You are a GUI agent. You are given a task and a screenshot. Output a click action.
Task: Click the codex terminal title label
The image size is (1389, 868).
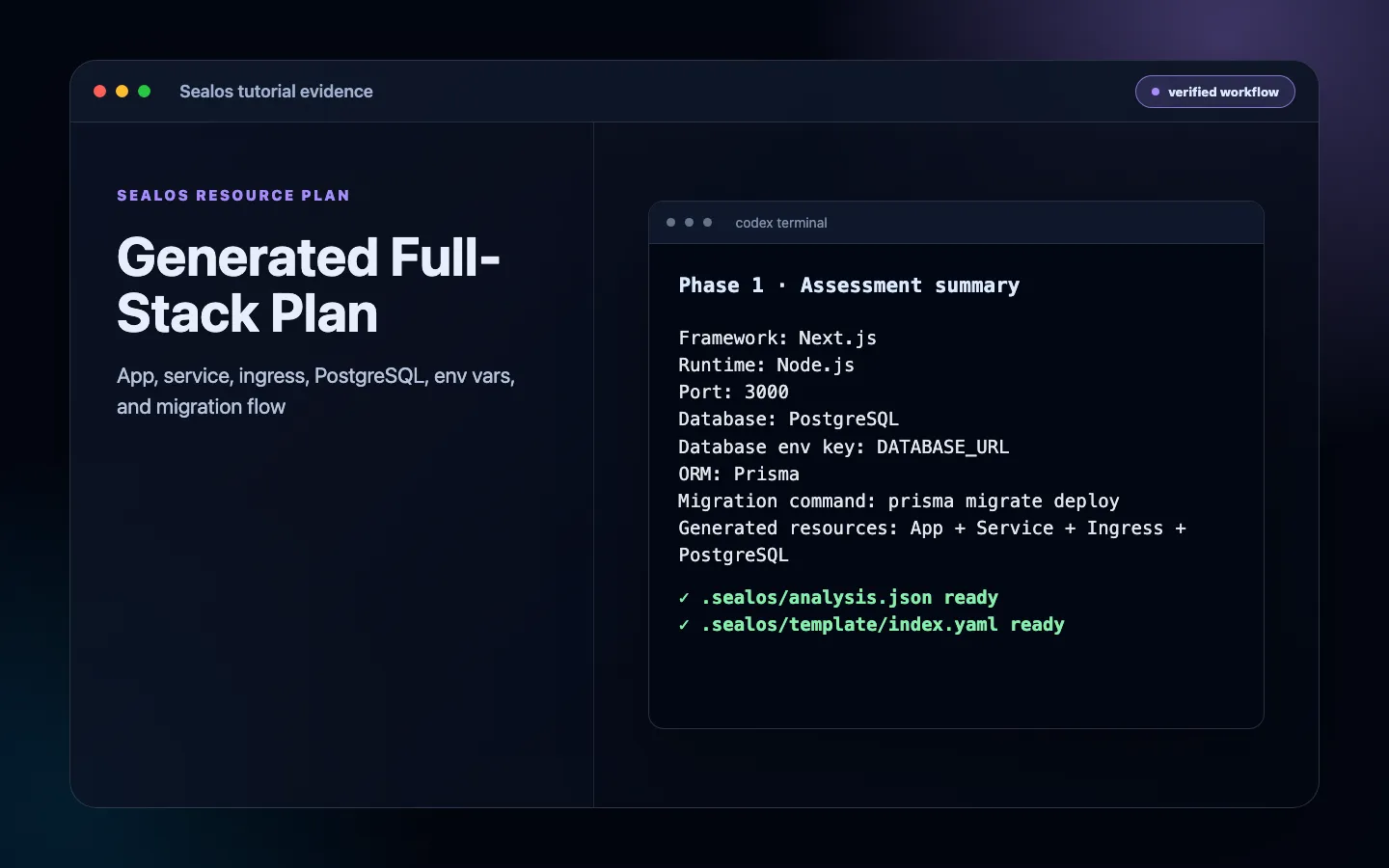[781, 223]
